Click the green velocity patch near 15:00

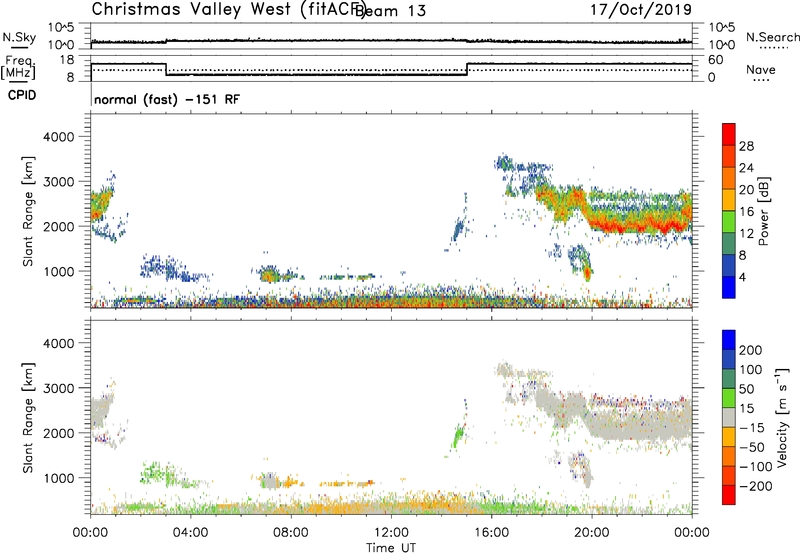tap(458, 435)
